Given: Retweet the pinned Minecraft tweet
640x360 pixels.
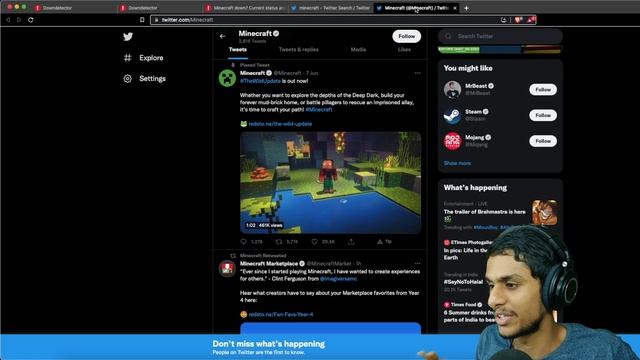Looking at the screenshot, I should coord(279,242).
